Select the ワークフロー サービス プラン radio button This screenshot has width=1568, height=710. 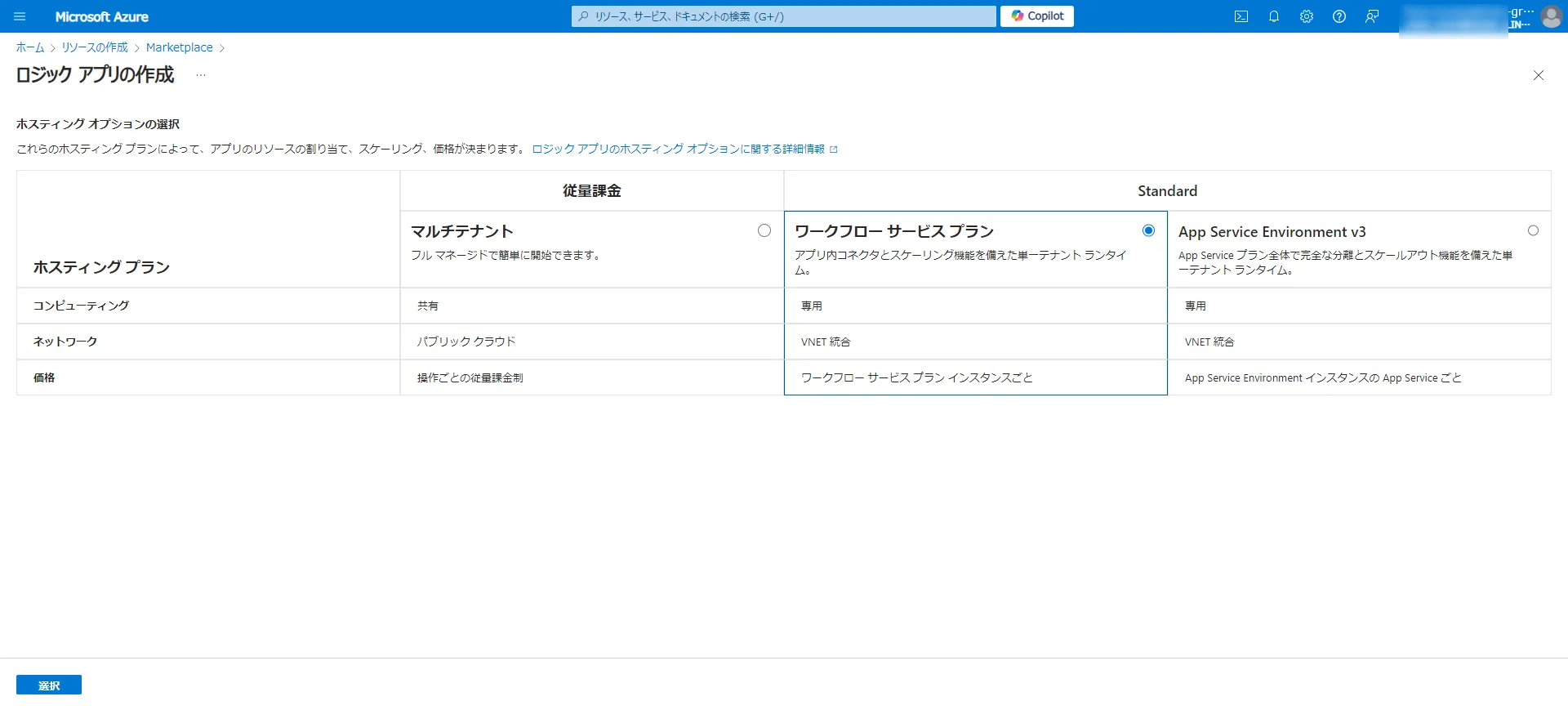(1148, 230)
